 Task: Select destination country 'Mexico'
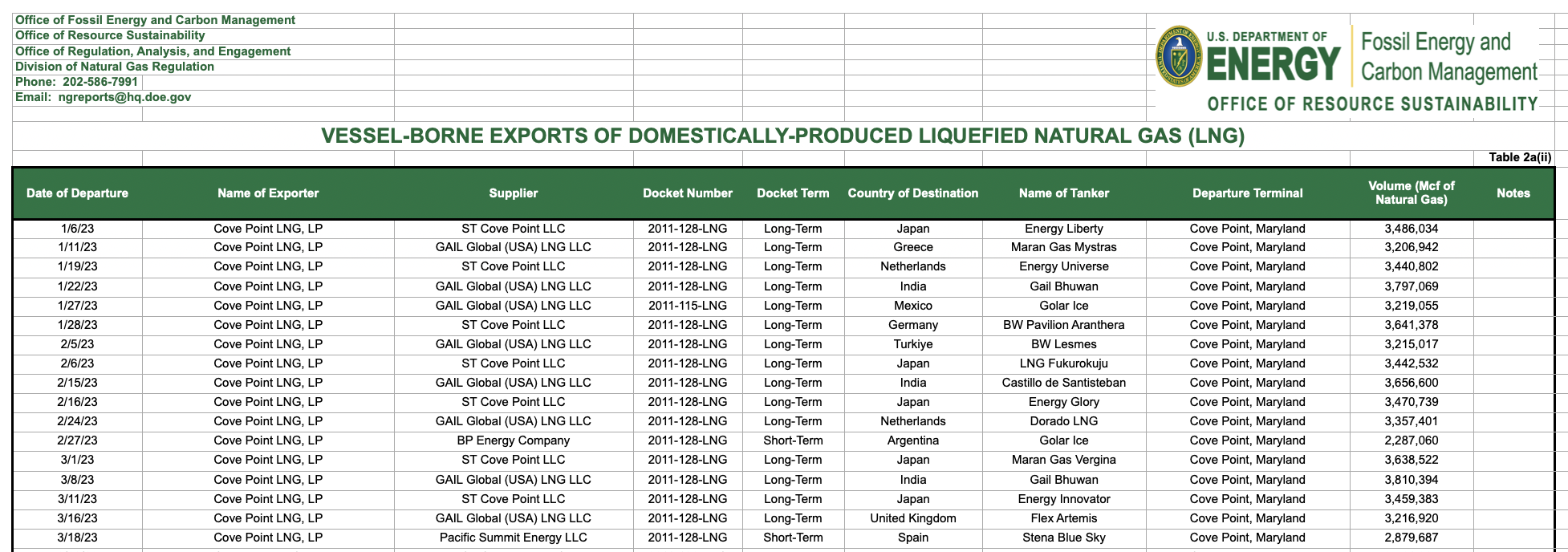pyautogui.click(x=913, y=306)
